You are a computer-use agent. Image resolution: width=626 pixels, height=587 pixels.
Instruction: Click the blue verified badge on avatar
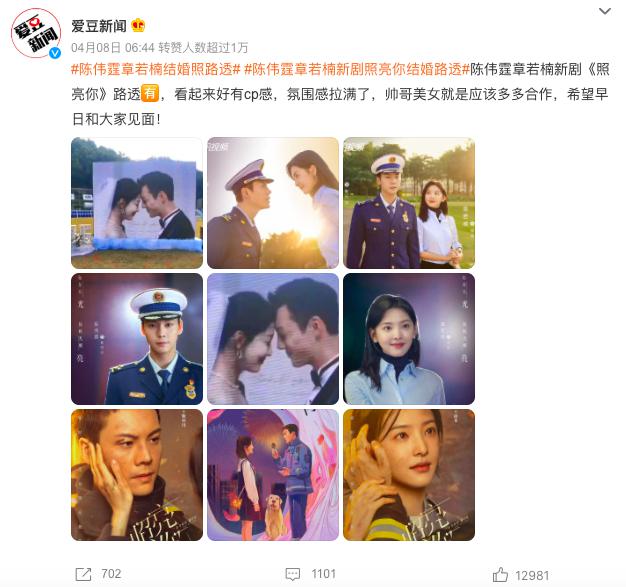[x=55, y=52]
